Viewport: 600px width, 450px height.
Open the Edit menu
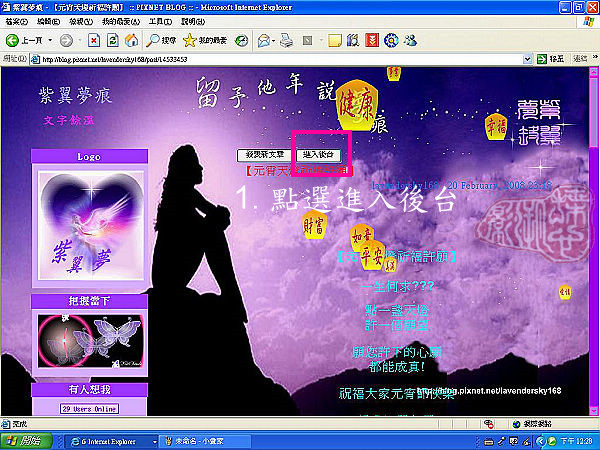[x=49, y=22]
